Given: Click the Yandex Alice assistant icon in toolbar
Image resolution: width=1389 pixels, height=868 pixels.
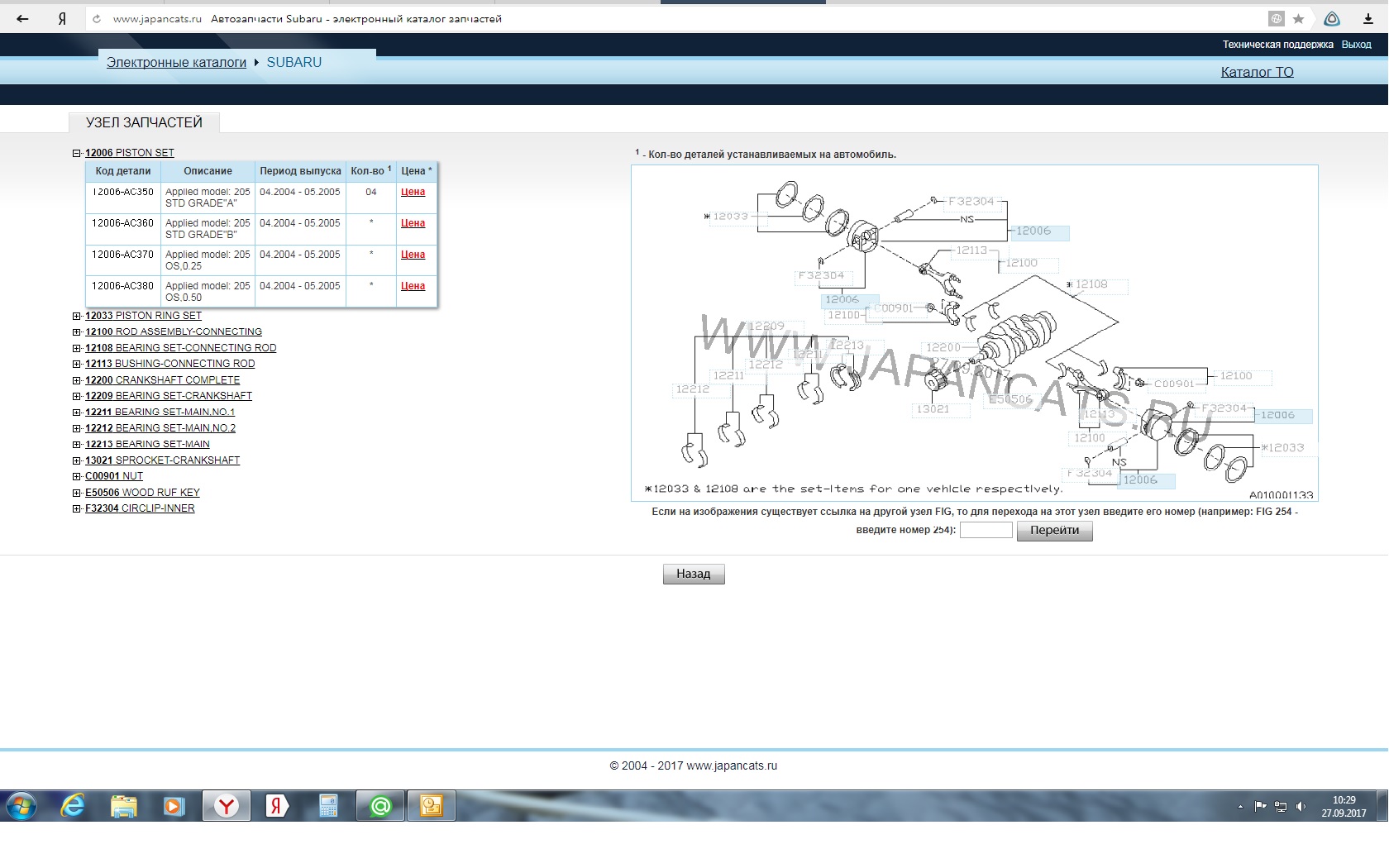Looking at the screenshot, I should (x=1332, y=18).
